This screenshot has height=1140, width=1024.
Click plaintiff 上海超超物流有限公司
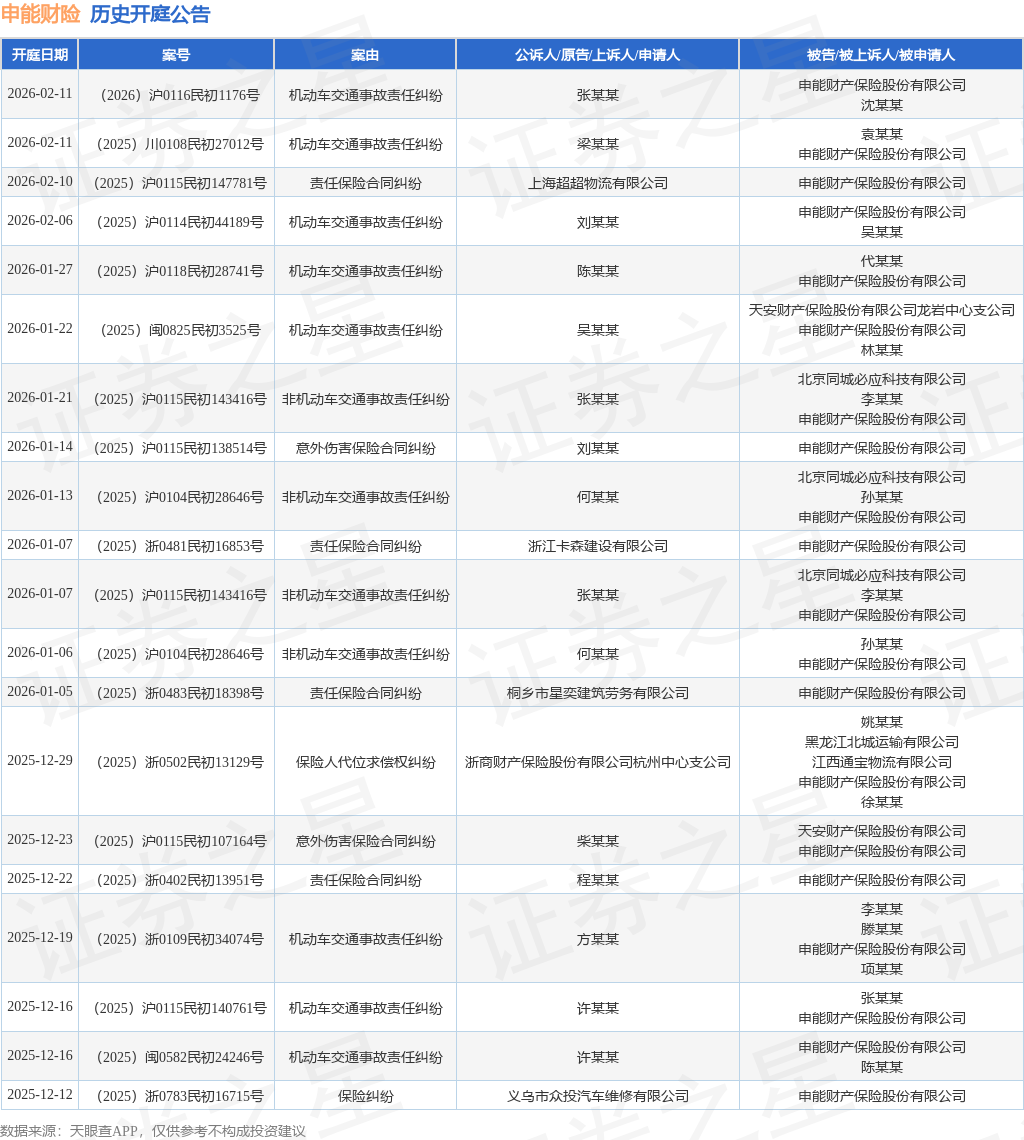point(598,183)
